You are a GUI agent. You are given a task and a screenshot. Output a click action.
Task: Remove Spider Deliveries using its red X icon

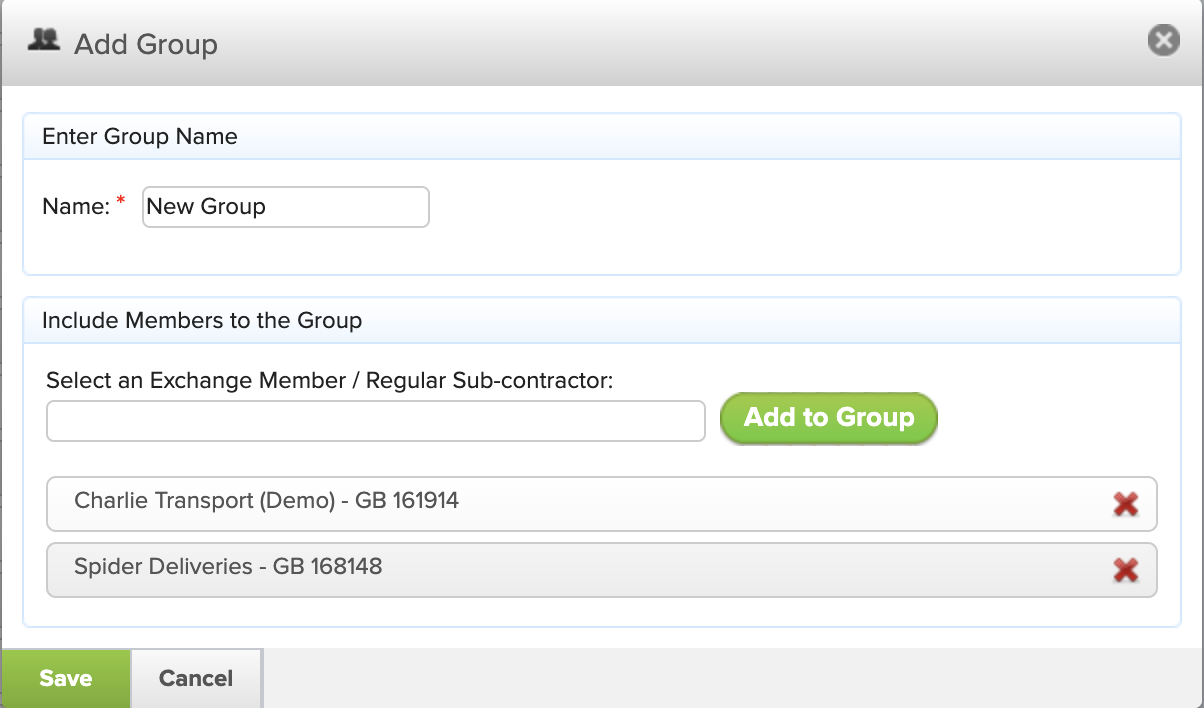(1126, 570)
